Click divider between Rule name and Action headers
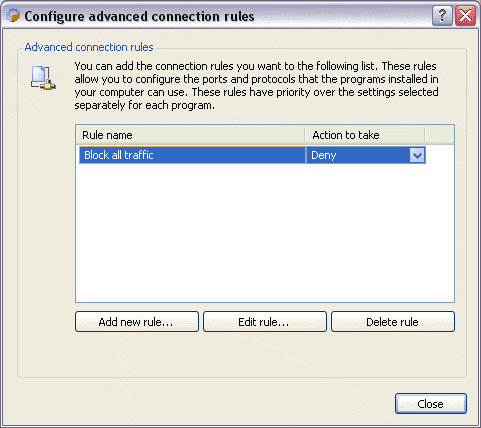 coord(305,135)
